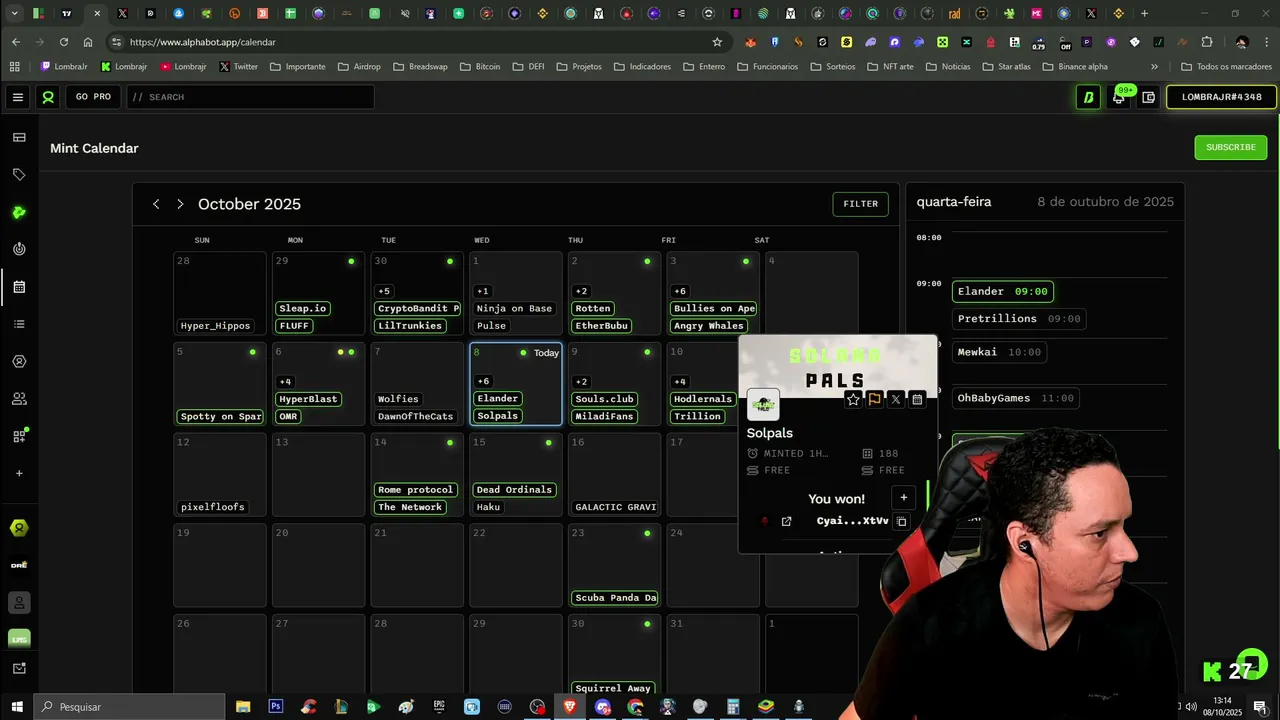This screenshot has width=1280, height=720.
Task: Select GALACTIC GRAVI event on October 16
Action: [x=615, y=507]
